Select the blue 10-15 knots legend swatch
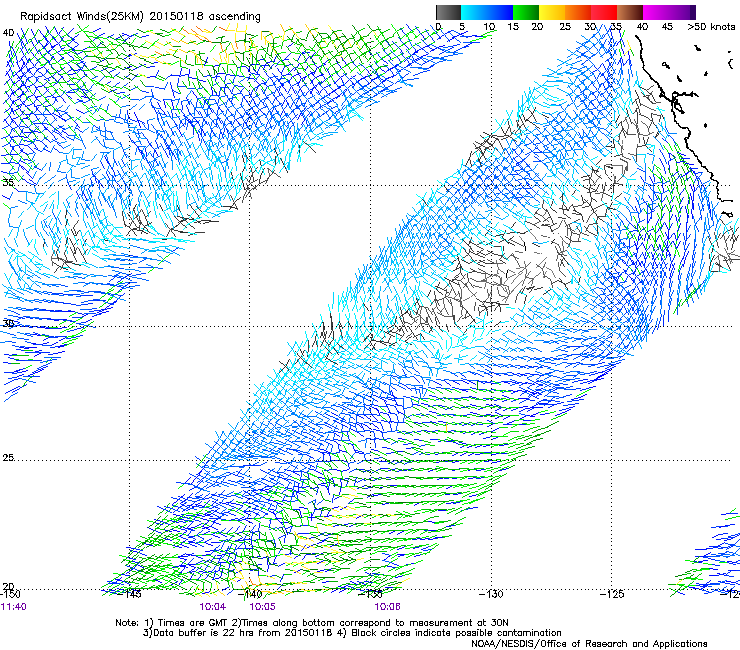The image size is (740, 650). pos(500,12)
